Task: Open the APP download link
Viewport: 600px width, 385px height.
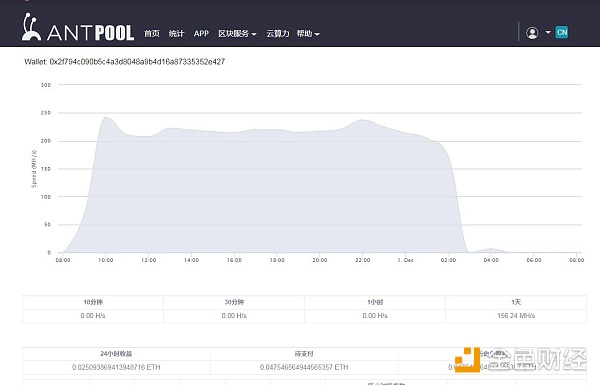Action: click(201, 34)
